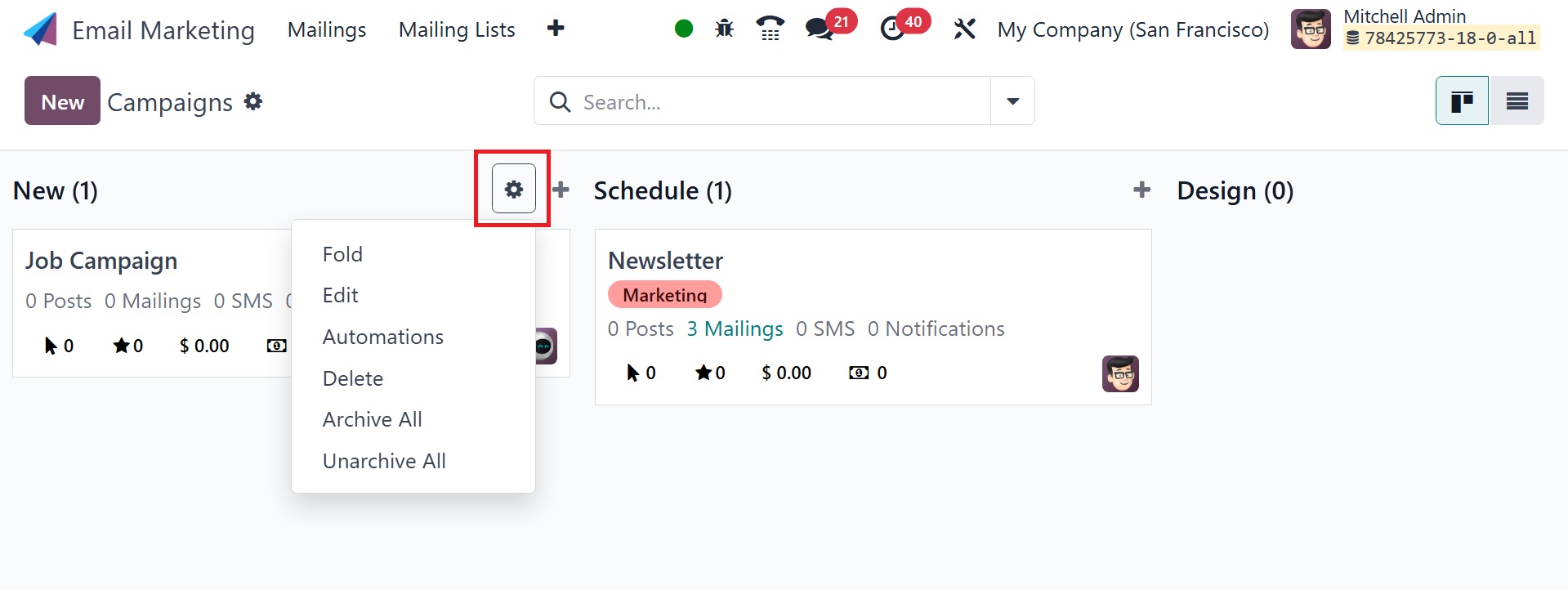The image size is (1568, 590).
Task: Open the activities clock icon
Action: point(892,29)
